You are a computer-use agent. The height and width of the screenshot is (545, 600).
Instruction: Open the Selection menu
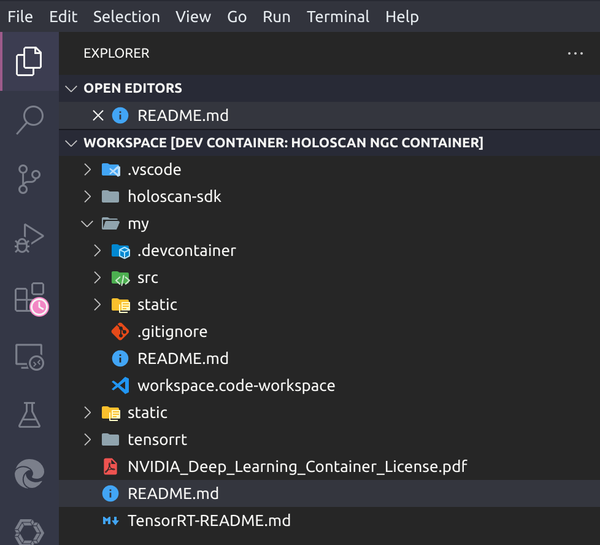[127, 17]
